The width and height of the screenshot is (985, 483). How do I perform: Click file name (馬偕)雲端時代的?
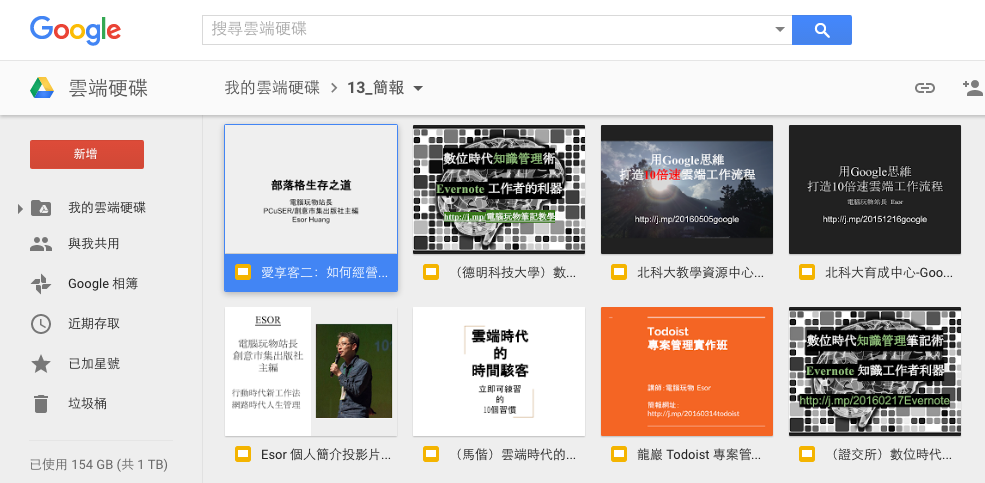pyautogui.click(x=513, y=454)
